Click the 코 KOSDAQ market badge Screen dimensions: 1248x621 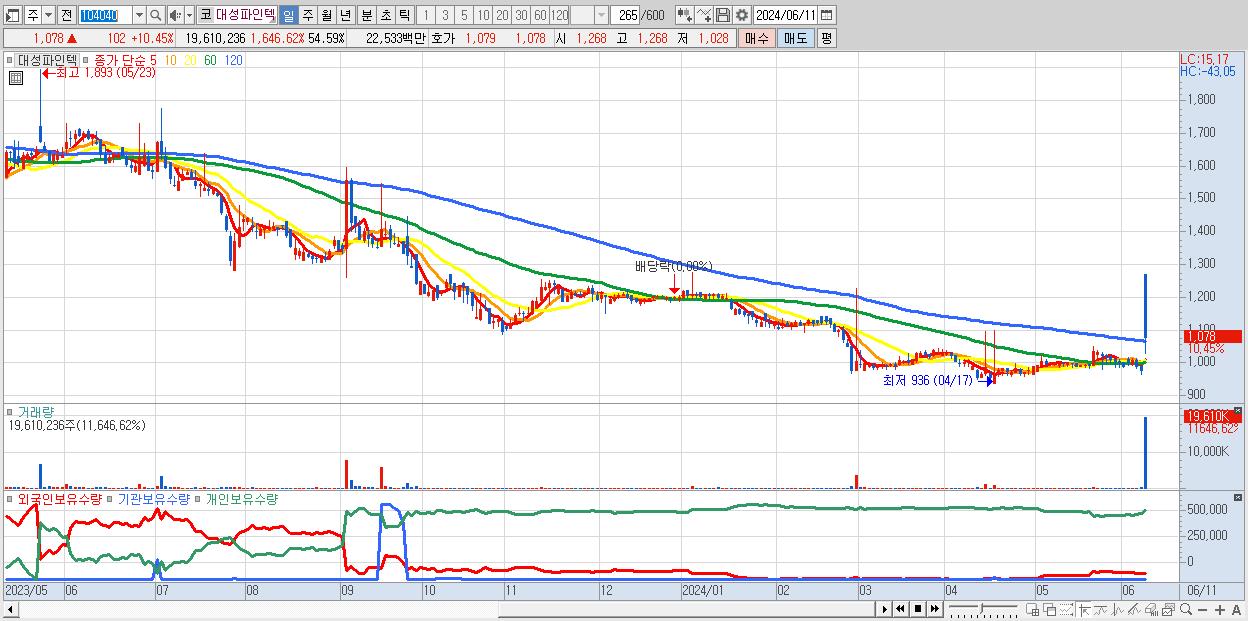click(x=205, y=15)
